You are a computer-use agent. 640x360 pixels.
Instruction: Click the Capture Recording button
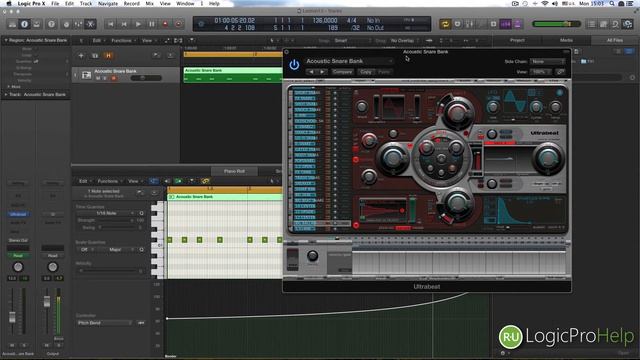(178, 24)
